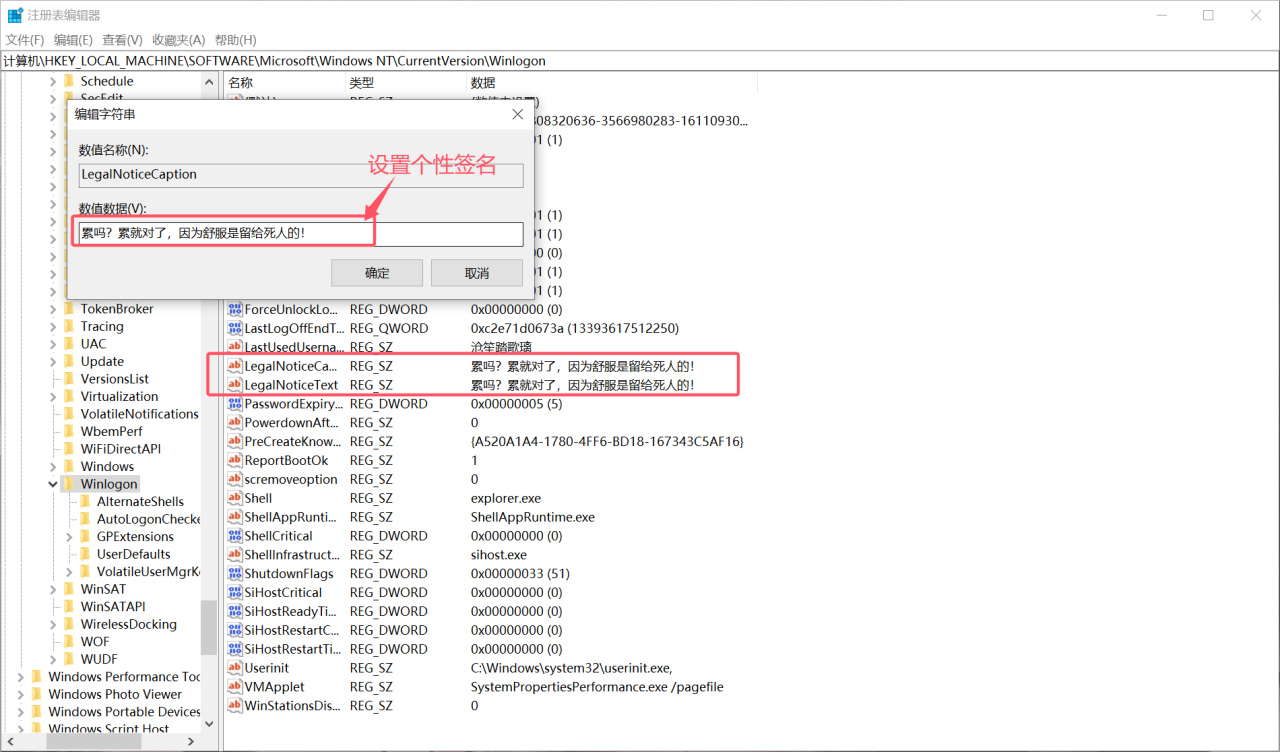Click the folder icon of WbemPerf key
Image resolution: width=1280 pixels, height=752 pixels.
pyautogui.click(x=69, y=431)
